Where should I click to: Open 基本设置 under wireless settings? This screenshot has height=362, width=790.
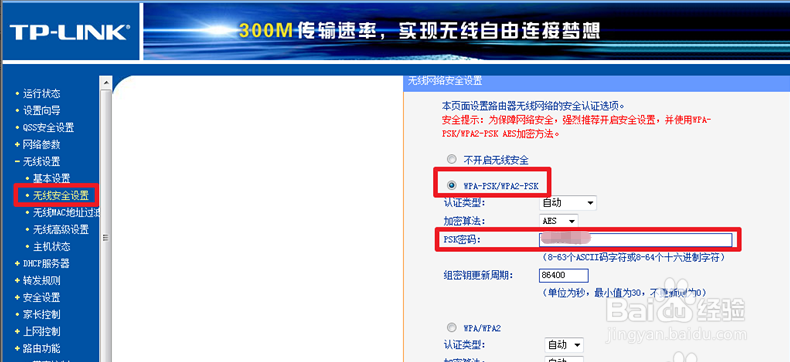point(51,179)
